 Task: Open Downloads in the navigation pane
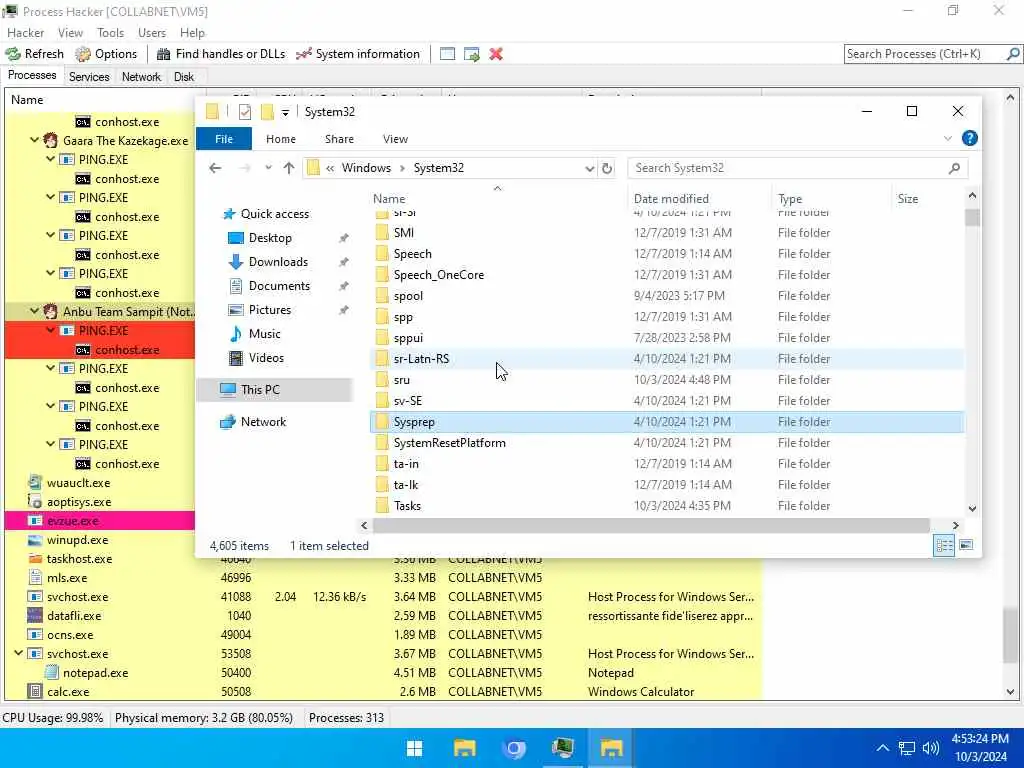[x=278, y=262]
